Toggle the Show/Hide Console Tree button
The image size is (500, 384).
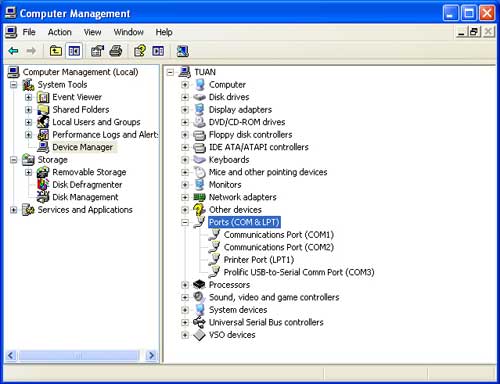point(74,51)
